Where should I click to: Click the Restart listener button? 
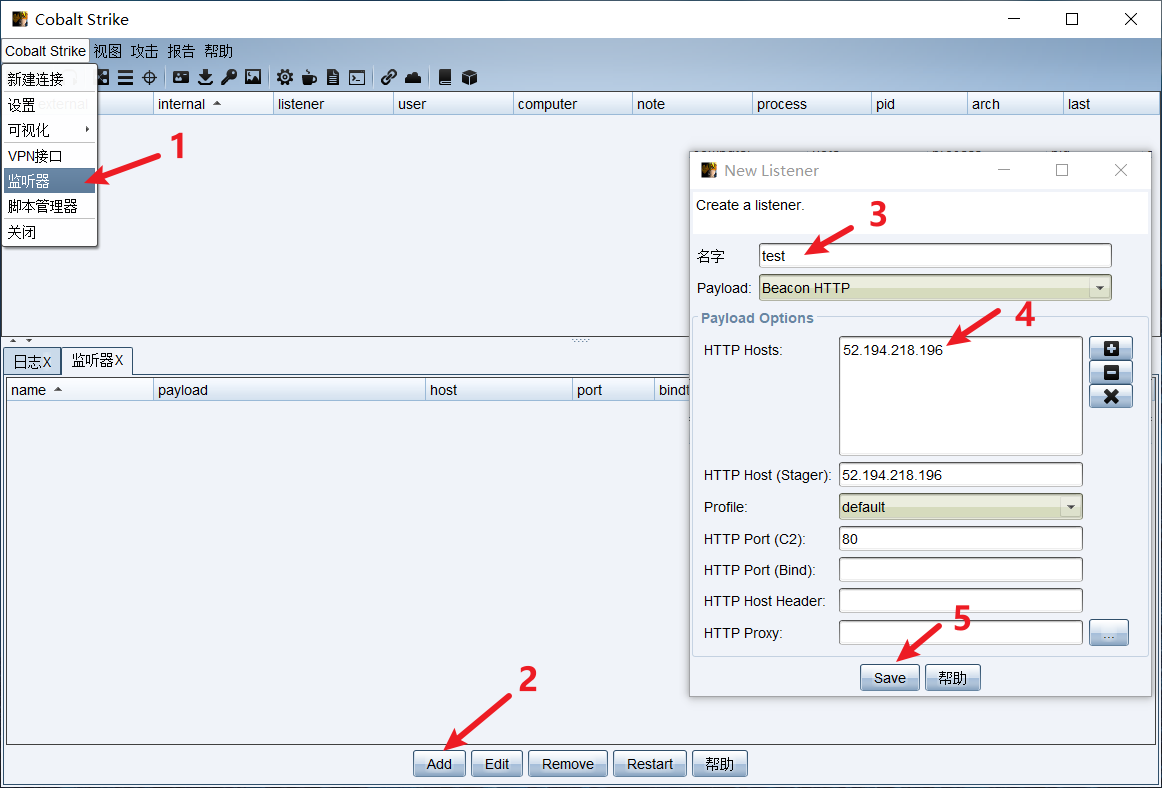(x=650, y=764)
